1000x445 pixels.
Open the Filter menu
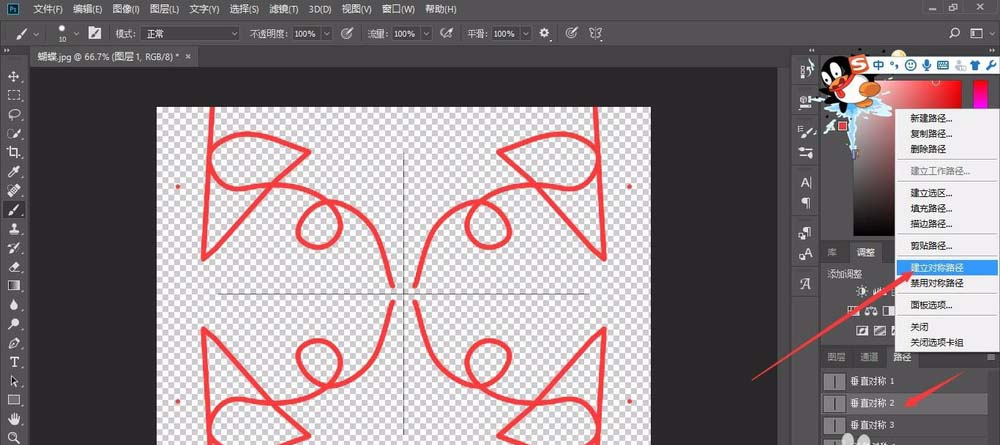pyautogui.click(x=284, y=9)
